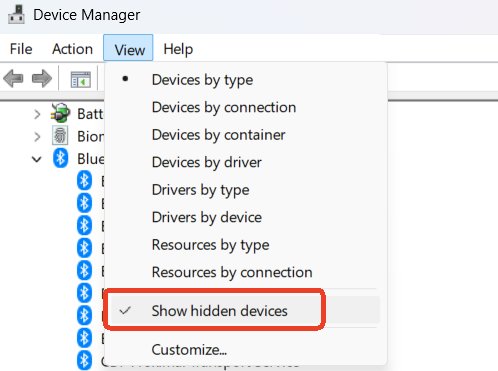Click the Forward arrow toolbar button

42,79
